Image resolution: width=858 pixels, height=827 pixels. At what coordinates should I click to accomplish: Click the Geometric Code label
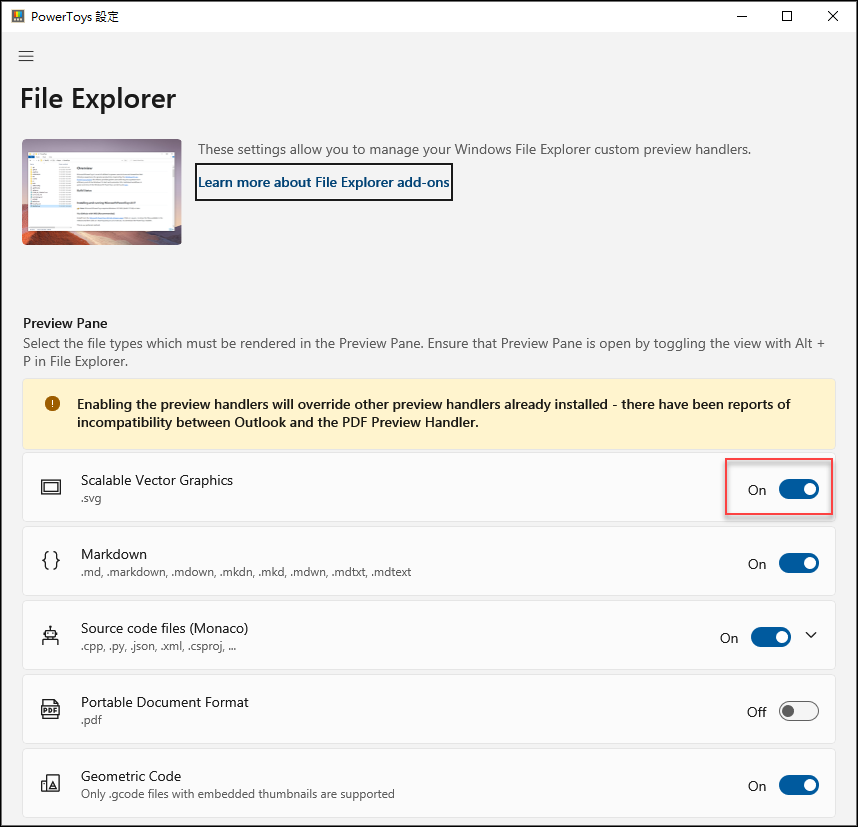tap(131, 776)
